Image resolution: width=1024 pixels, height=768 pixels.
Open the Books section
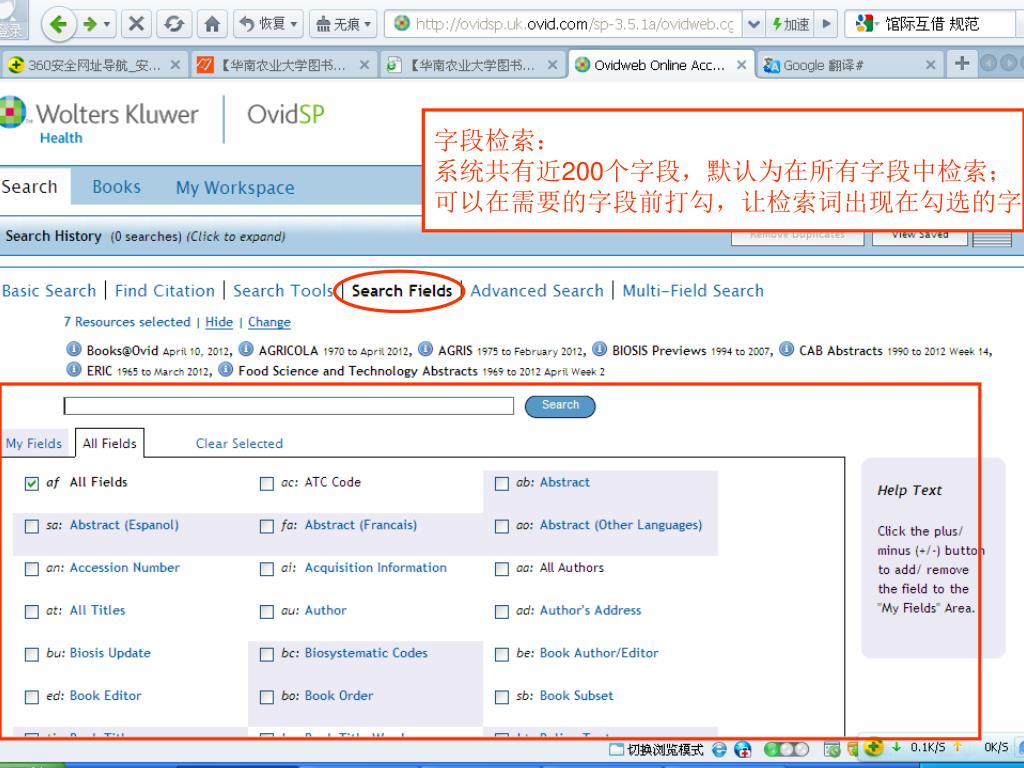[x=116, y=187]
